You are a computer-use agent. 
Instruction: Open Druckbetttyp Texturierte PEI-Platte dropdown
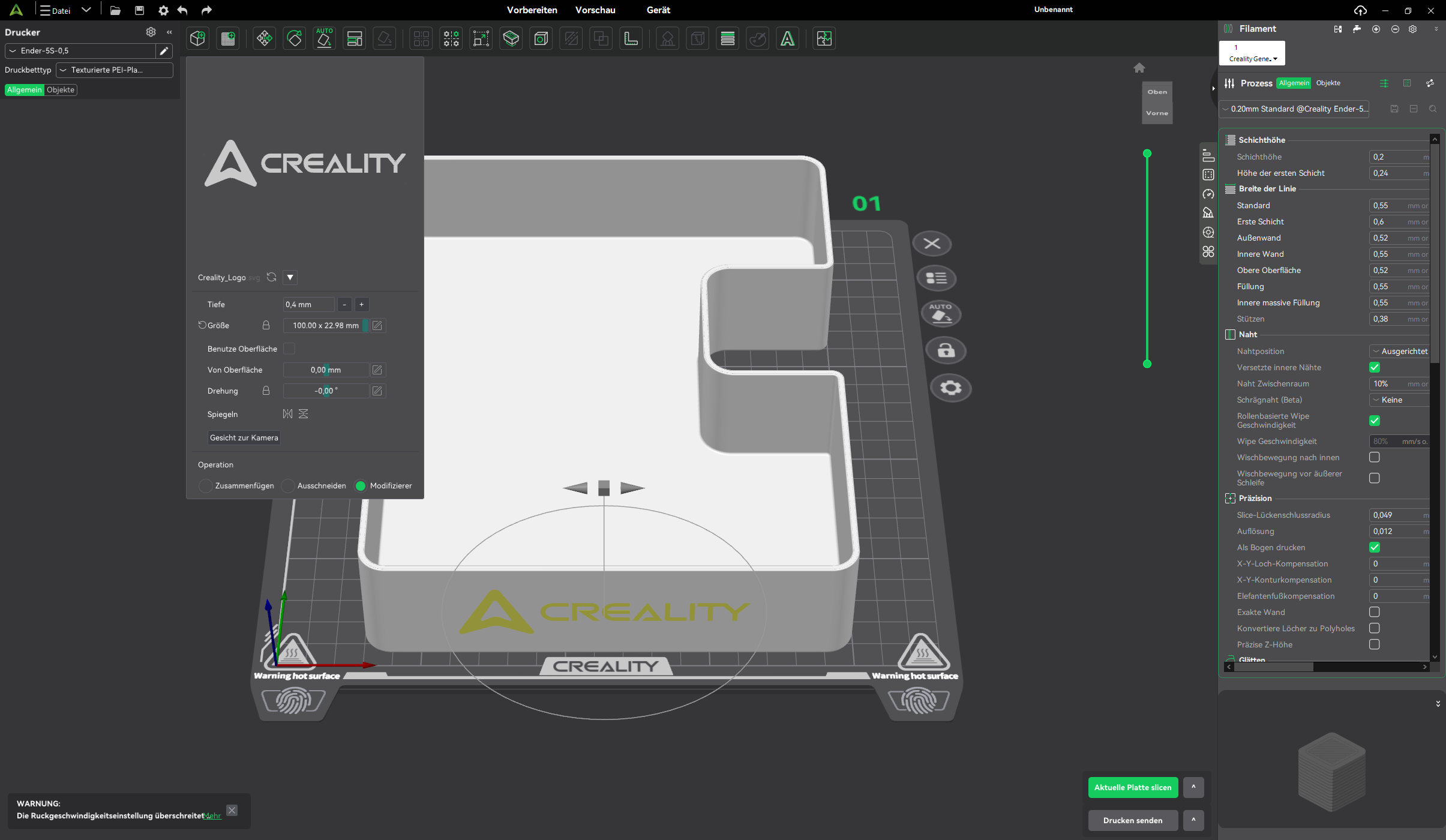(115, 70)
